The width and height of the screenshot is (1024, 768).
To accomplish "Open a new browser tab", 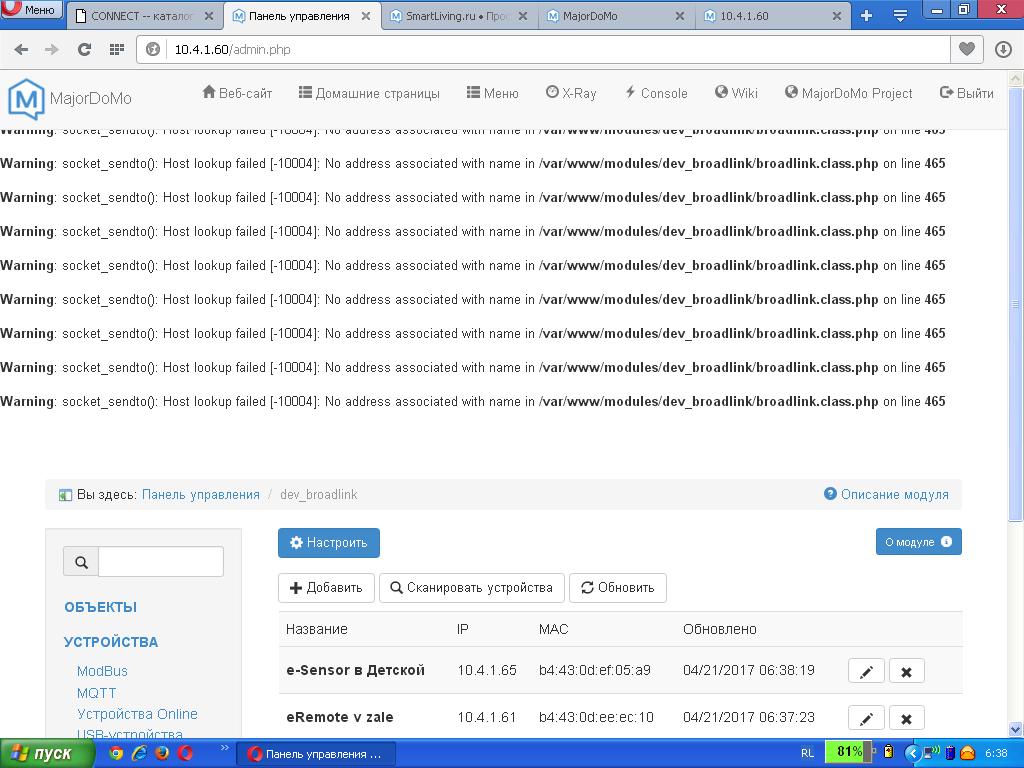I will [x=867, y=16].
